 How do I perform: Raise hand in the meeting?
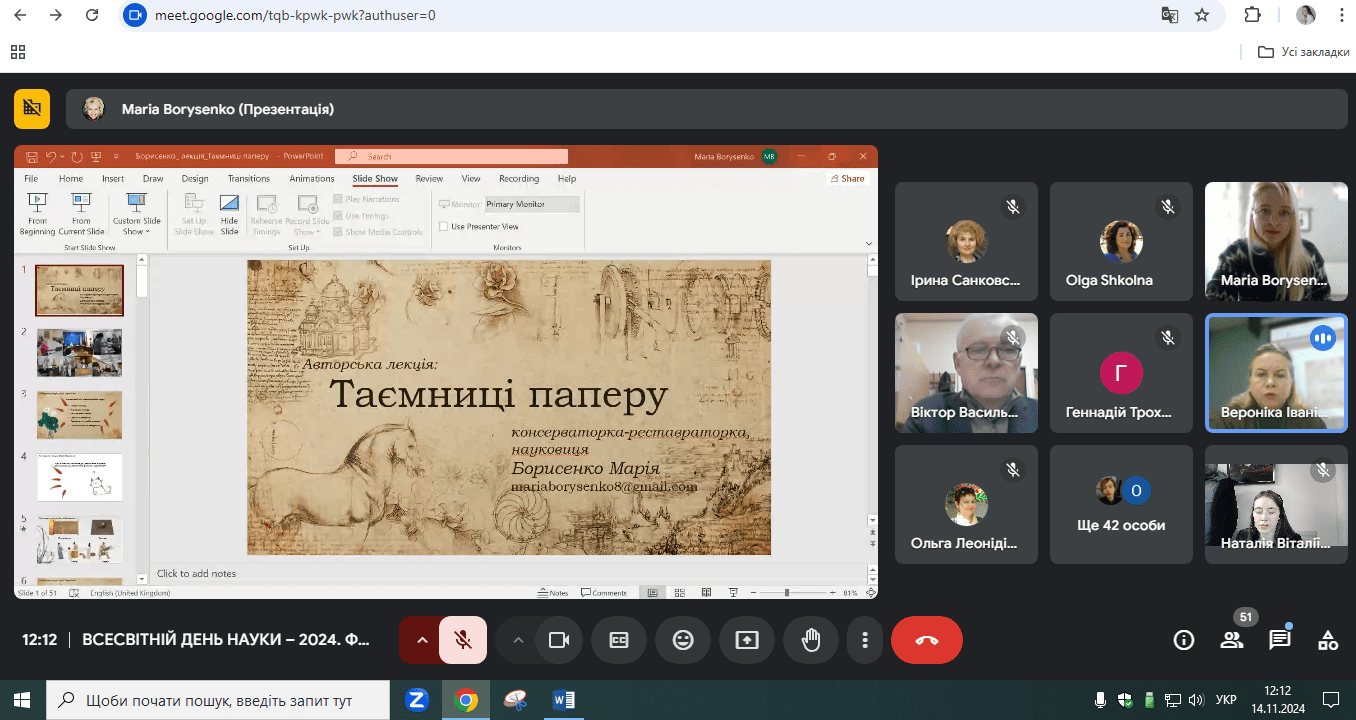coord(811,640)
